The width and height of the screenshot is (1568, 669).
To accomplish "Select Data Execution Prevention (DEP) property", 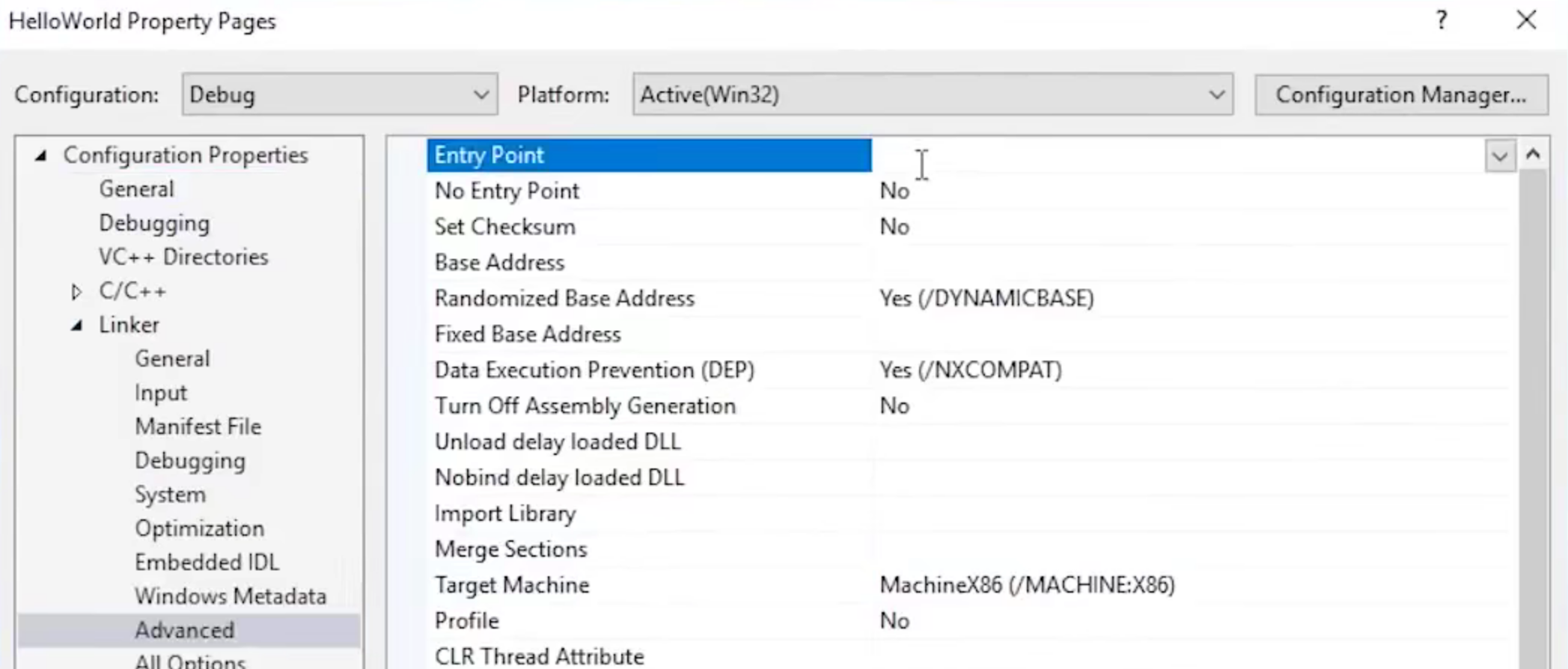I will (x=594, y=370).
